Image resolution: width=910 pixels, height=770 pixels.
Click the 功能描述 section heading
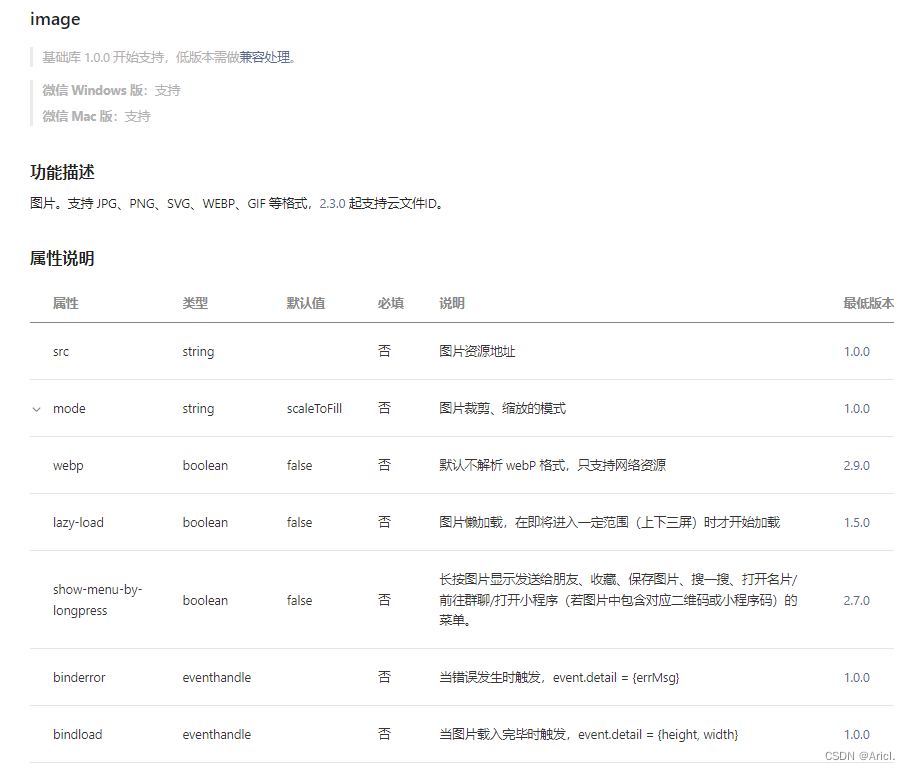click(x=62, y=172)
